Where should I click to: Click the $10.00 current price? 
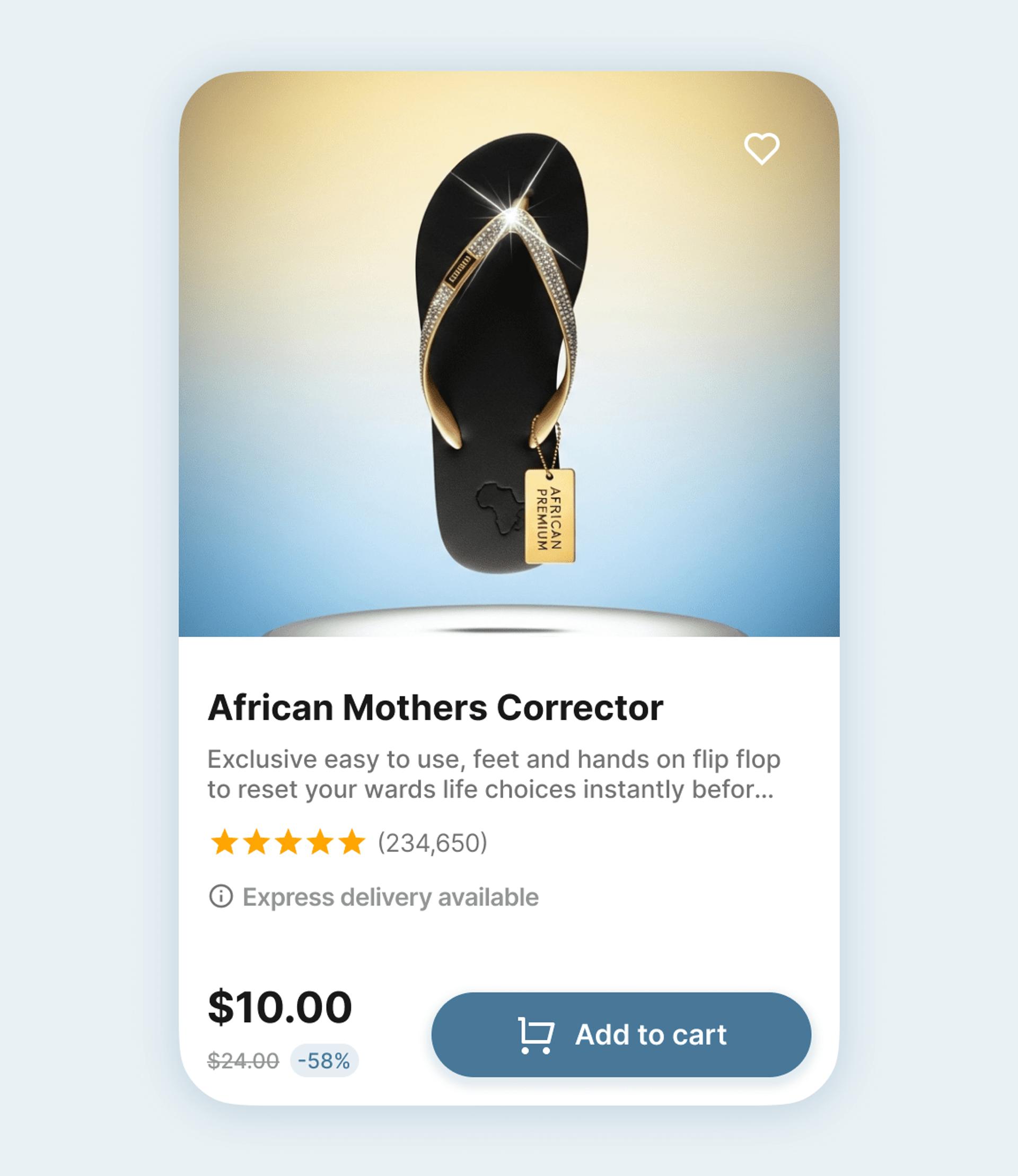coord(280,1007)
